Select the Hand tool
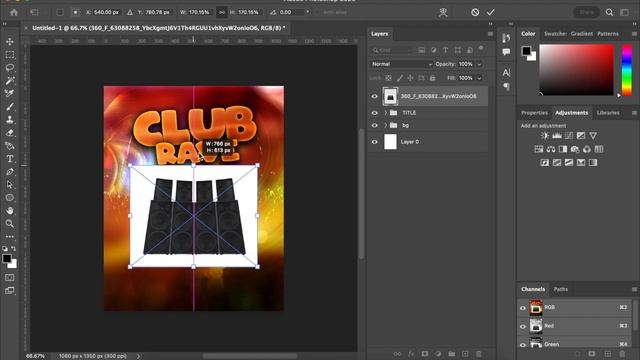The width and height of the screenshot is (640, 360). pyautogui.click(x=10, y=211)
